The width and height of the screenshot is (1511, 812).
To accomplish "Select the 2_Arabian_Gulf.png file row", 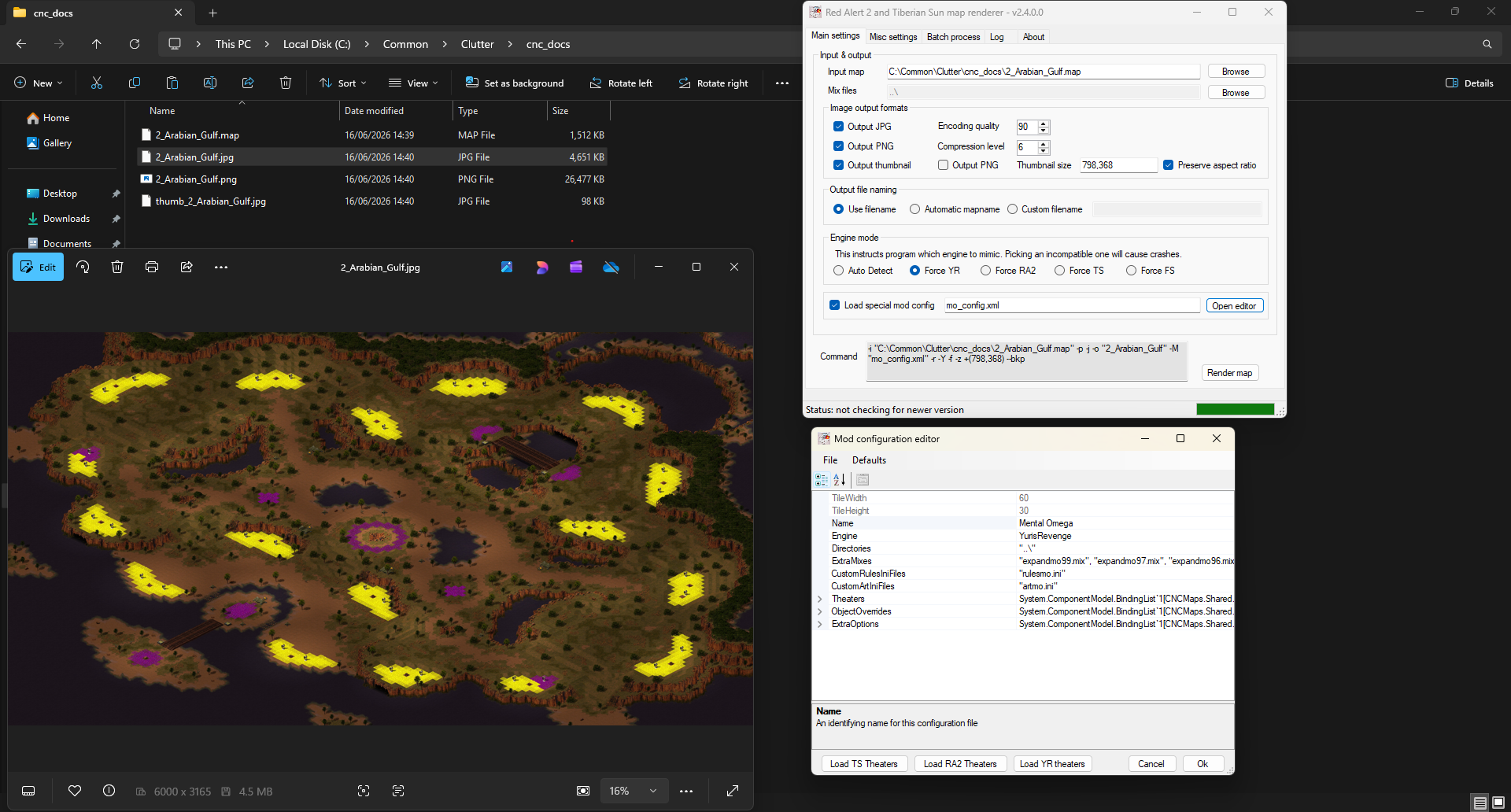I will [372, 179].
